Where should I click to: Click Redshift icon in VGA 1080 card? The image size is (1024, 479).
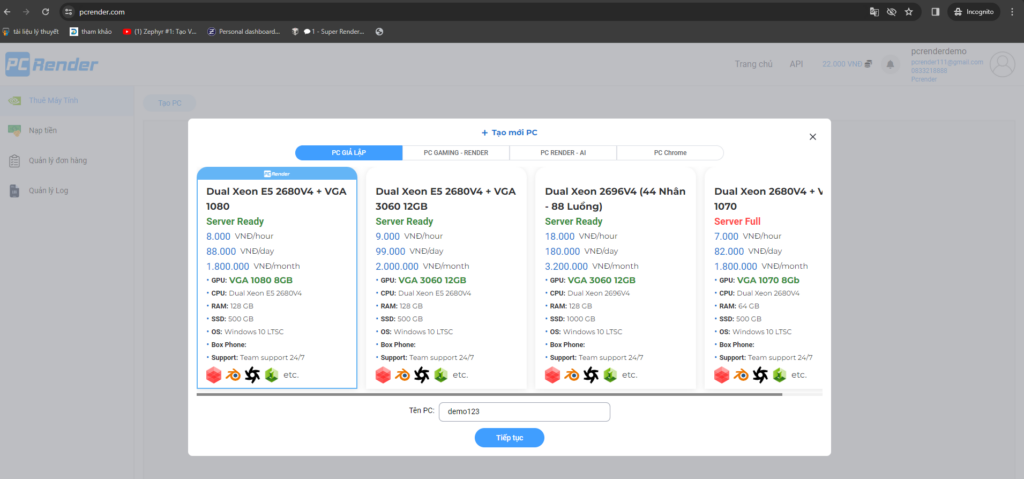click(x=214, y=375)
